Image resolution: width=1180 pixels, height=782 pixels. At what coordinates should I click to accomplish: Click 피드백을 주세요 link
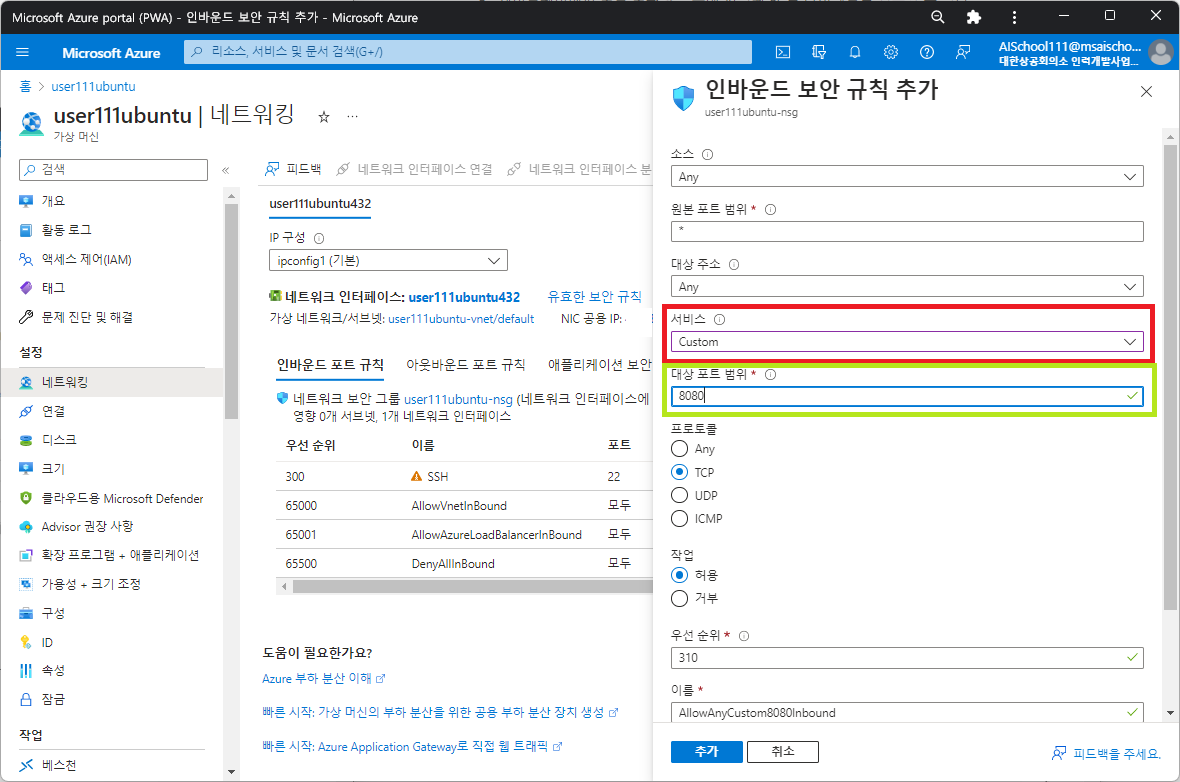(x=1106, y=753)
